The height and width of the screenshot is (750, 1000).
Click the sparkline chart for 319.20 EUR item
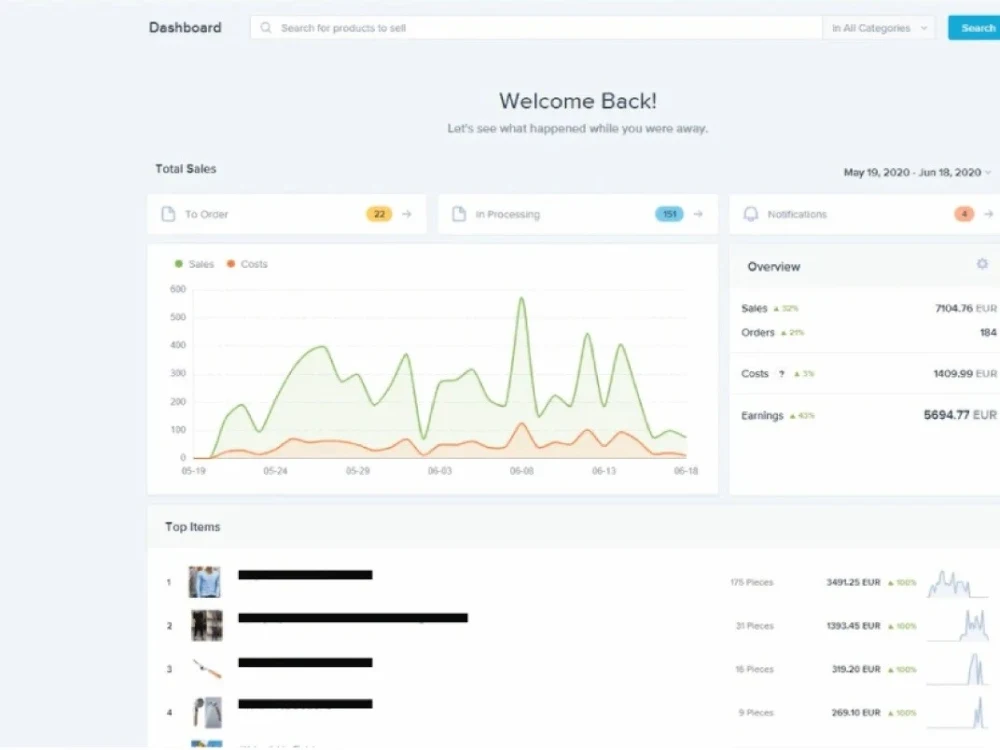957,668
